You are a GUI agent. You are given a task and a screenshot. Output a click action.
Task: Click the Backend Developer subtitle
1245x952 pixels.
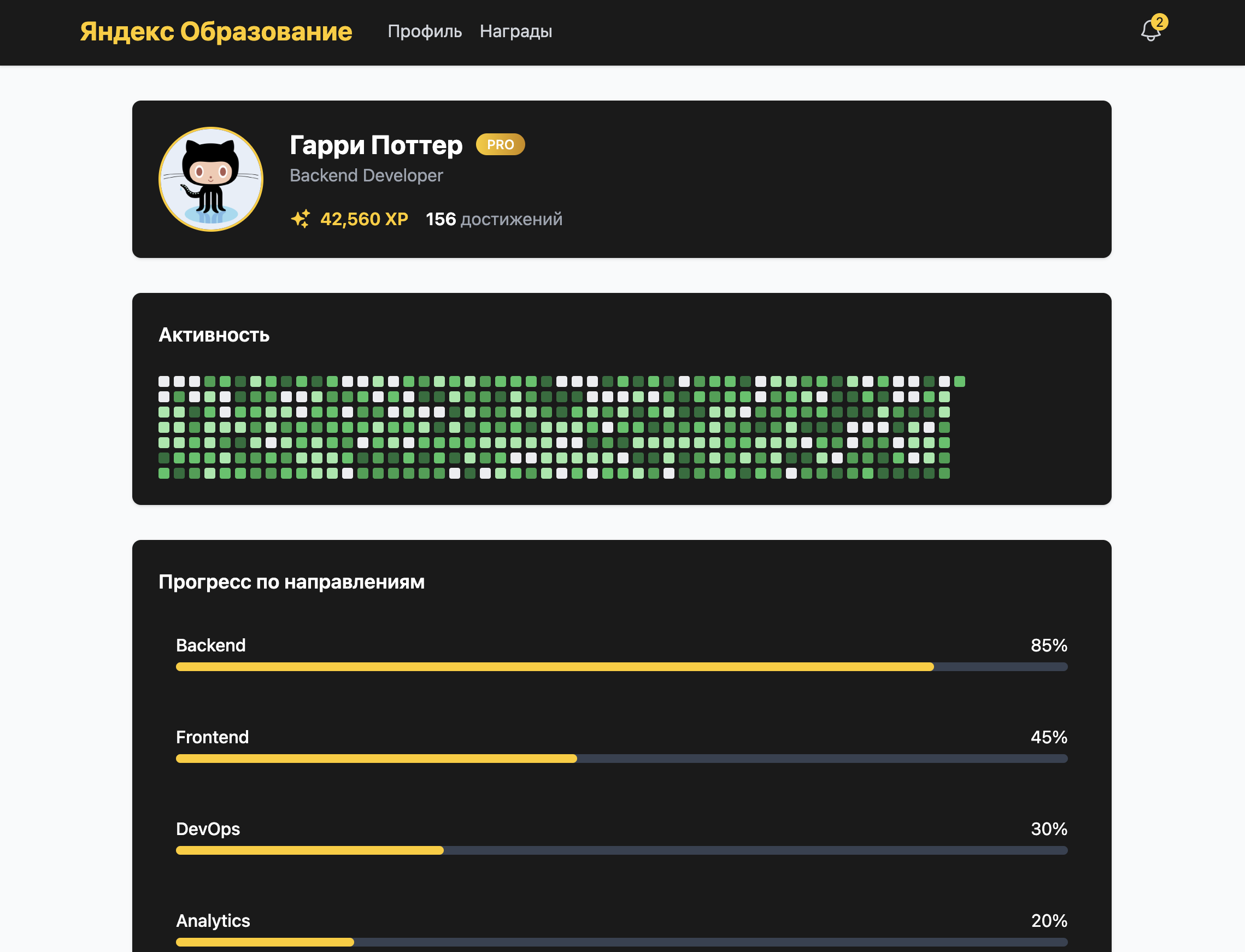pos(366,175)
